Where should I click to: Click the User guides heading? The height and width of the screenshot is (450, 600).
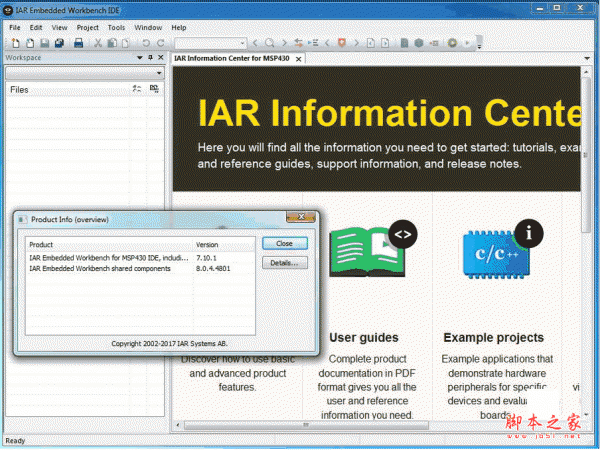point(364,338)
